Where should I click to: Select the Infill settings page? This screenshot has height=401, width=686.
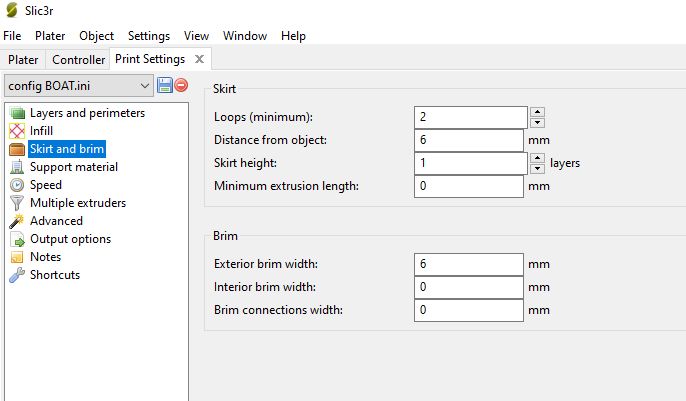click(x=41, y=131)
